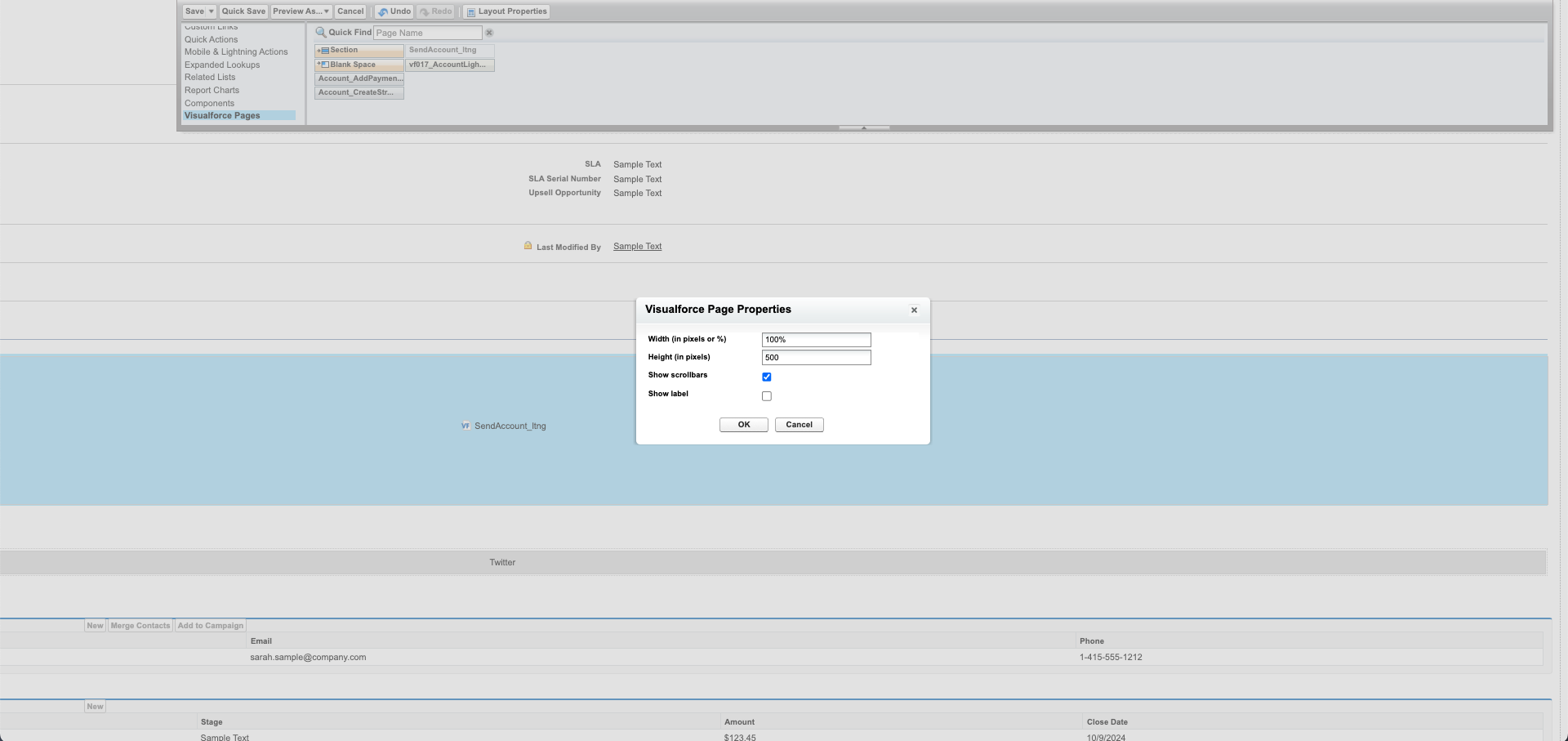
Task: Select Quick Actions in the palette list
Action: [x=212, y=39]
